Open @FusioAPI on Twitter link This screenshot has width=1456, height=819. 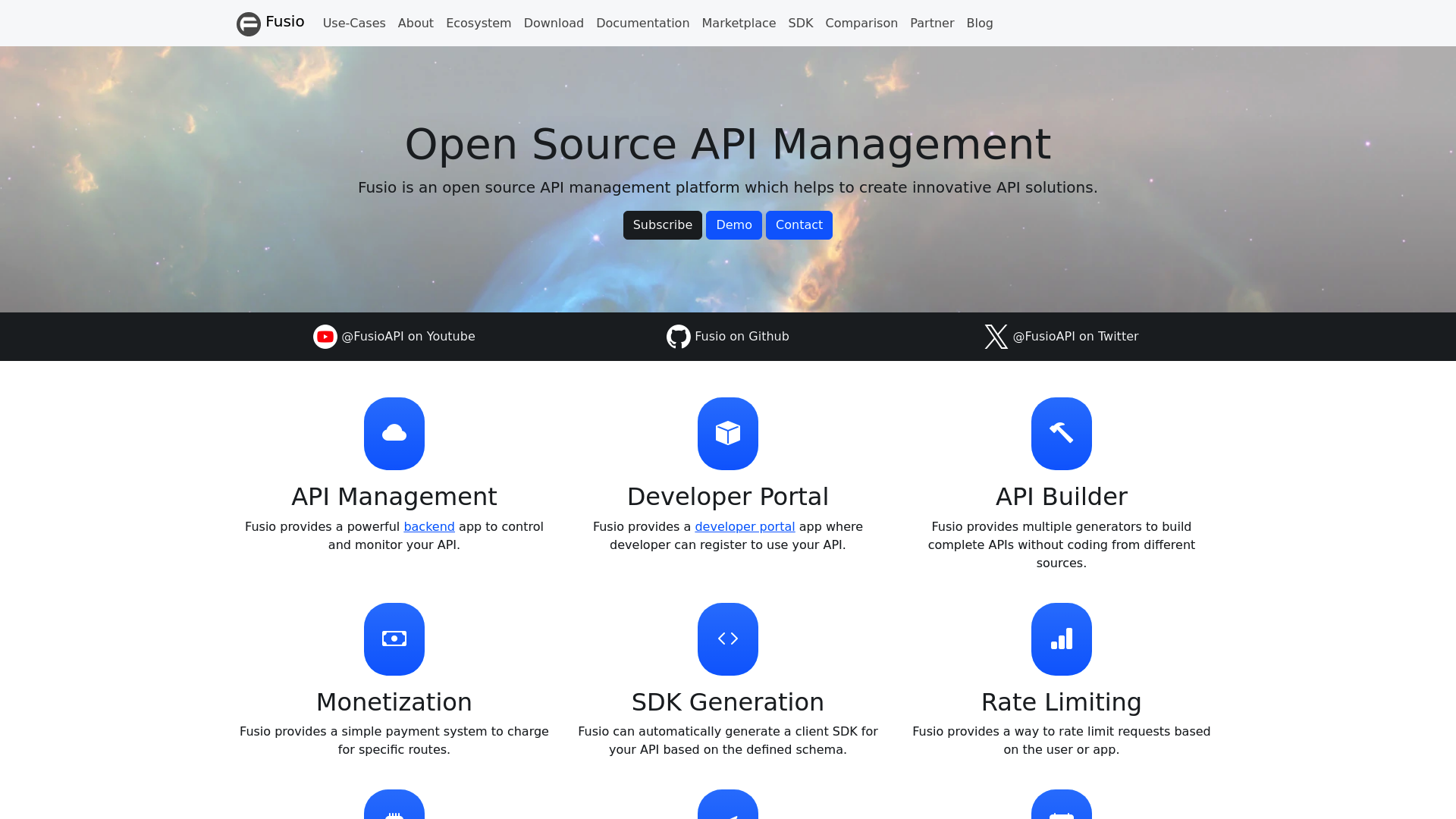[x=1075, y=337]
